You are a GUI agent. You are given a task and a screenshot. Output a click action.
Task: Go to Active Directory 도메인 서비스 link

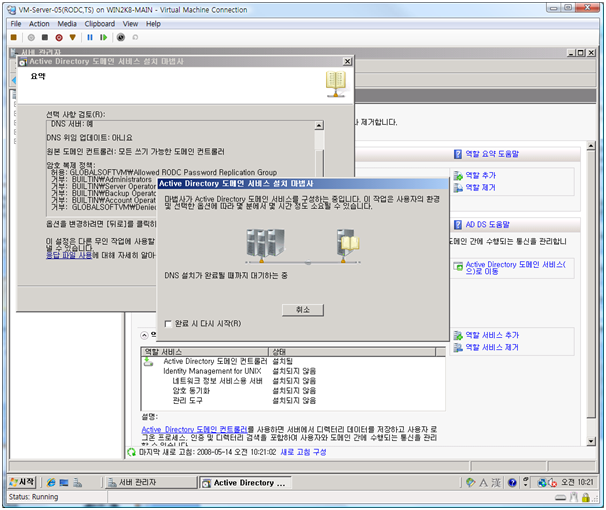tap(515, 268)
